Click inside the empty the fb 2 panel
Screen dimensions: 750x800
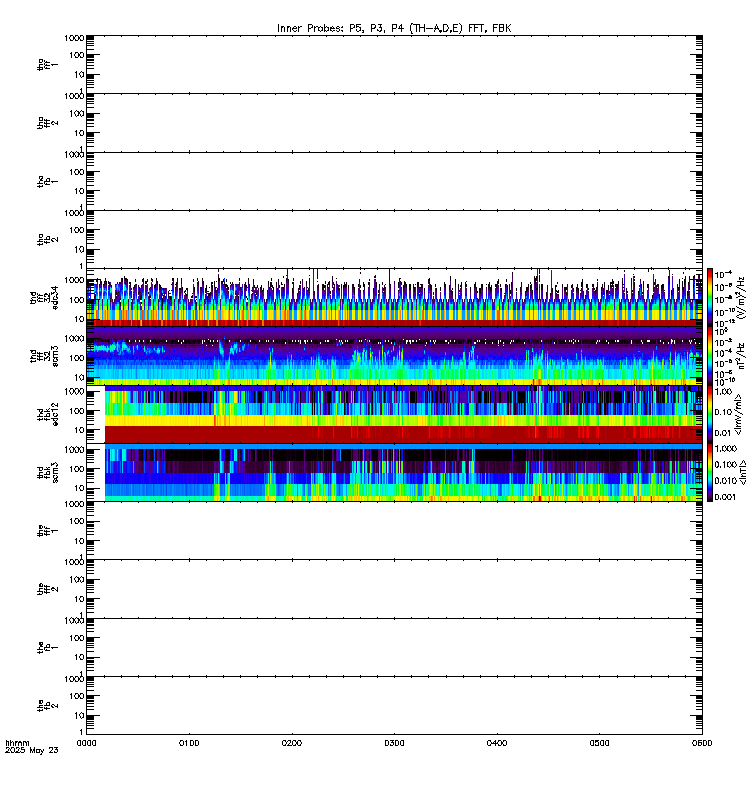[394, 706]
